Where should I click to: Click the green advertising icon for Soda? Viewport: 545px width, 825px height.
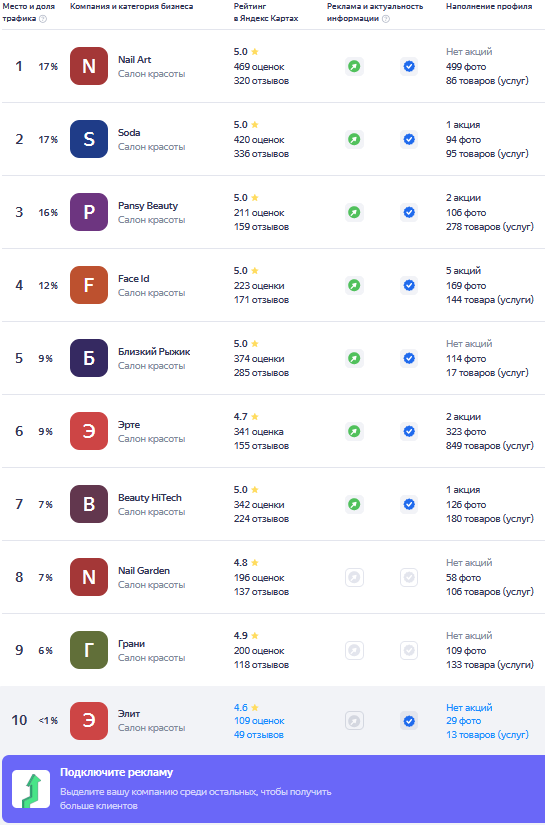tap(355, 139)
